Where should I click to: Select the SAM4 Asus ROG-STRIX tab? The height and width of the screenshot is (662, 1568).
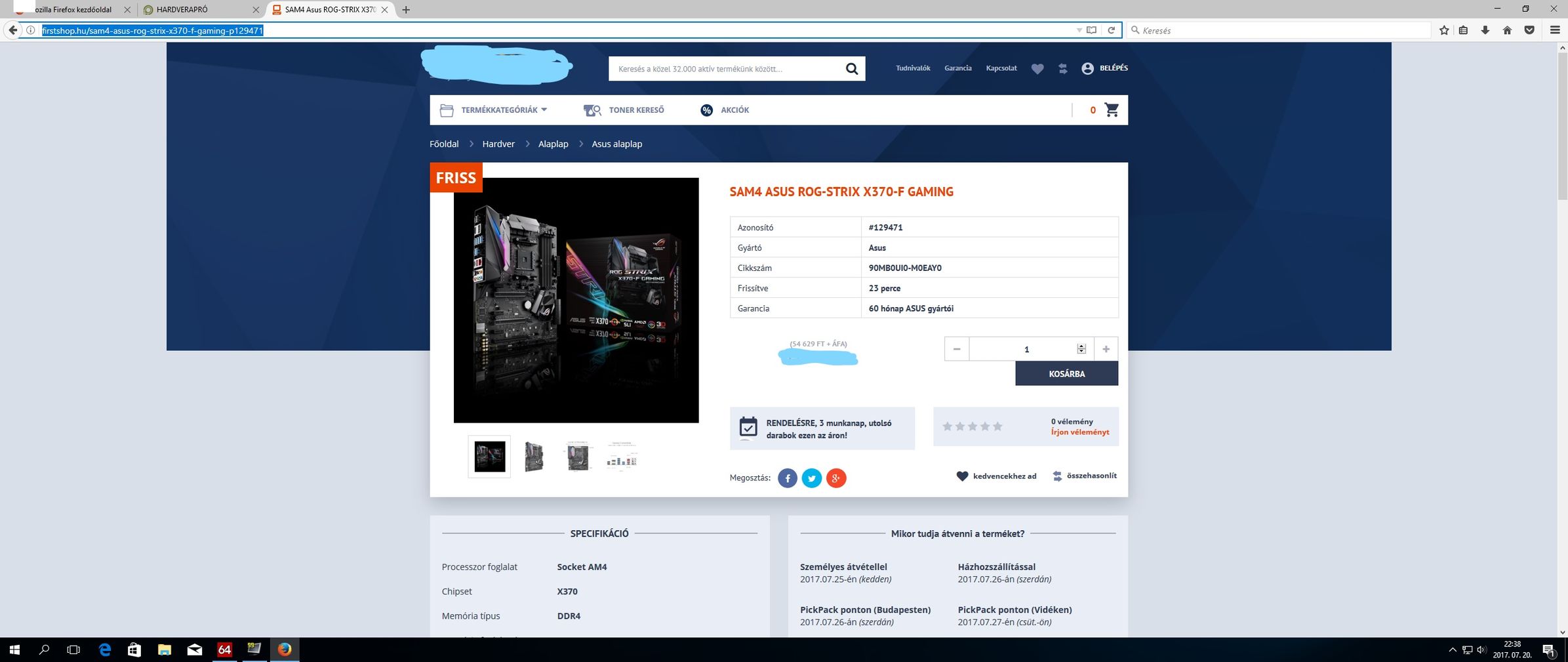click(x=331, y=10)
